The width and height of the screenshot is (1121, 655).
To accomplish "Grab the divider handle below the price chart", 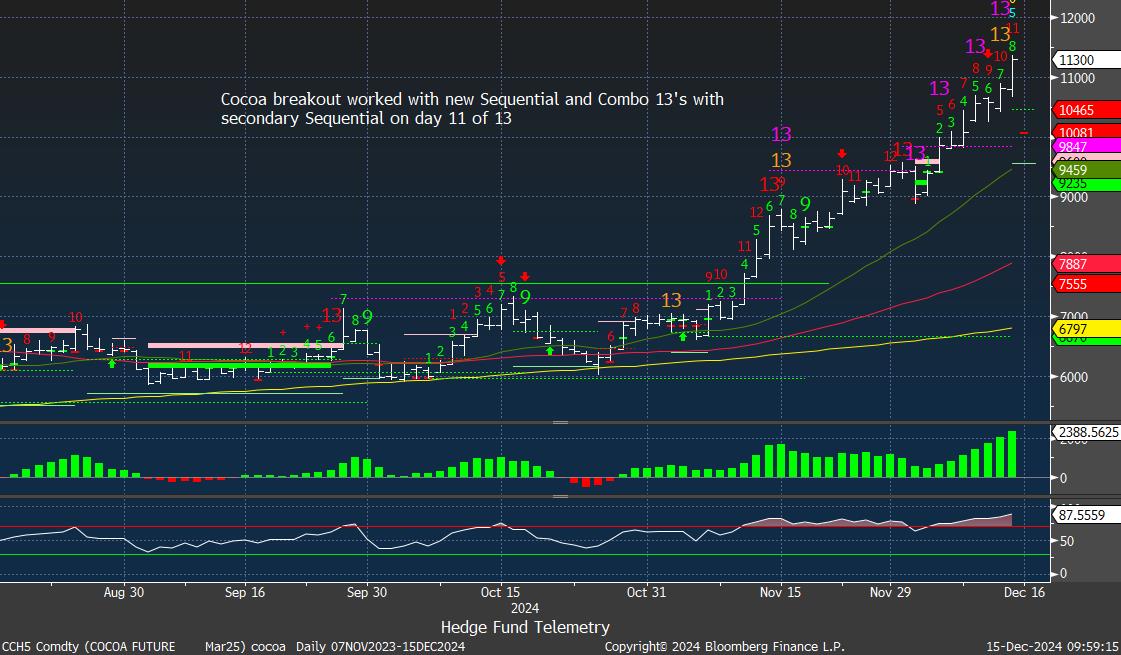I will tap(560, 423).
